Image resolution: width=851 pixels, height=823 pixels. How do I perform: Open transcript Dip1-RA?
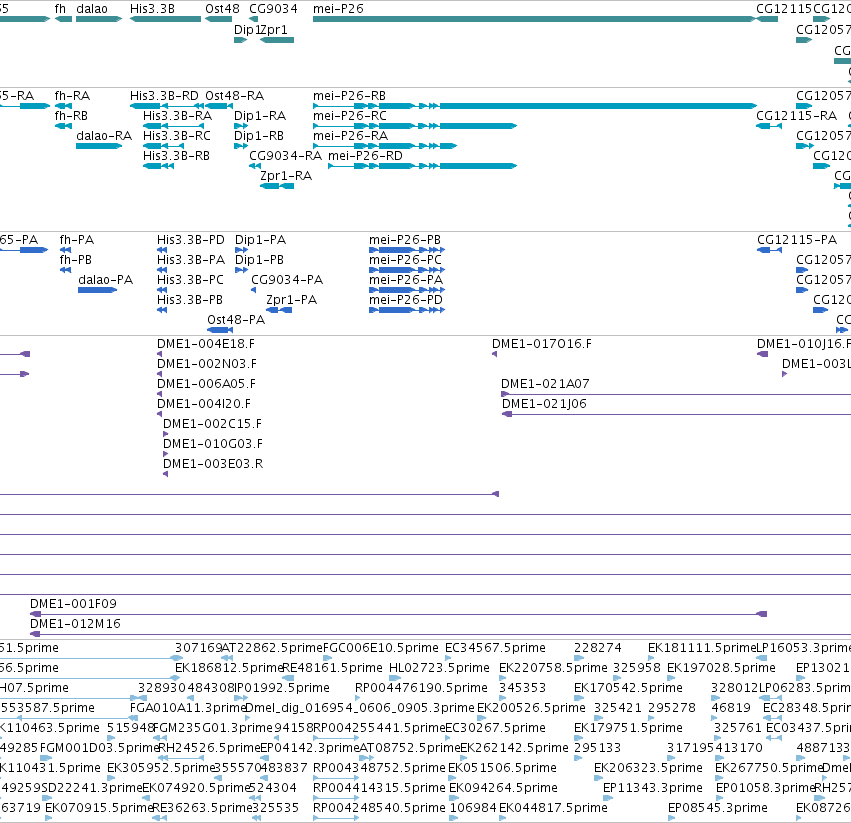click(260, 116)
